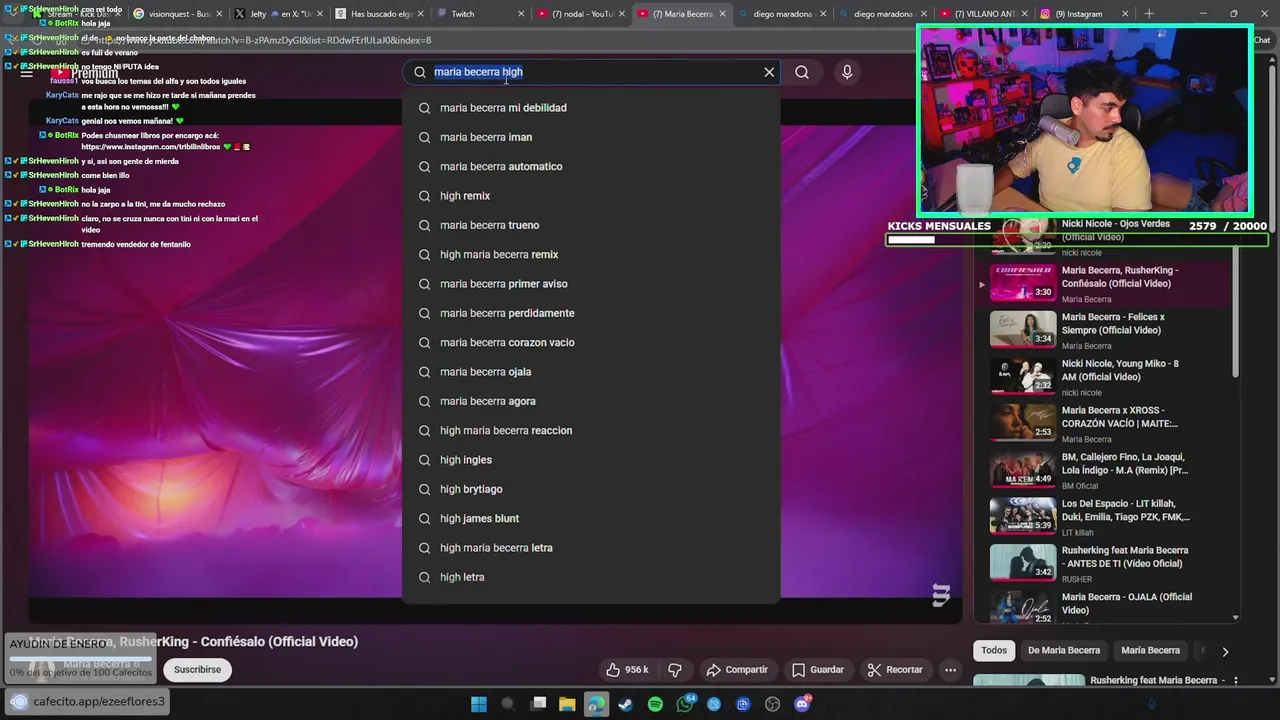The image size is (1280, 720).
Task: Select 'maria becerra agora' suggestion
Action: pyautogui.click(x=591, y=401)
